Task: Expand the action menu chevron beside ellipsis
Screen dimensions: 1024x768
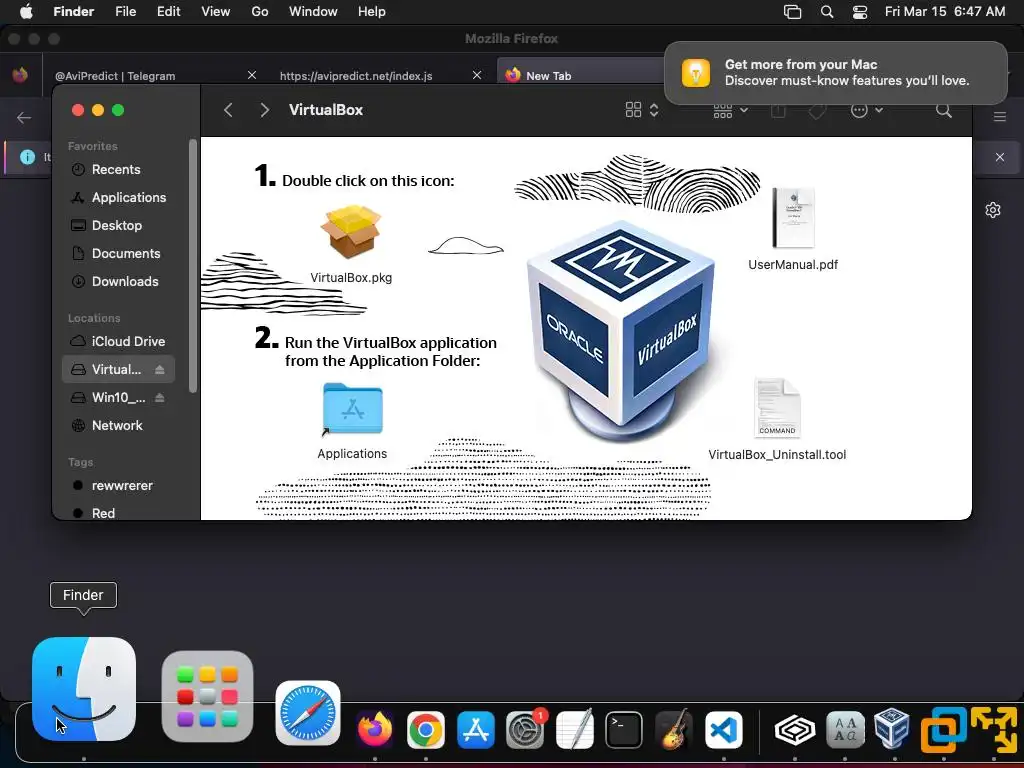Action: click(x=879, y=110)
